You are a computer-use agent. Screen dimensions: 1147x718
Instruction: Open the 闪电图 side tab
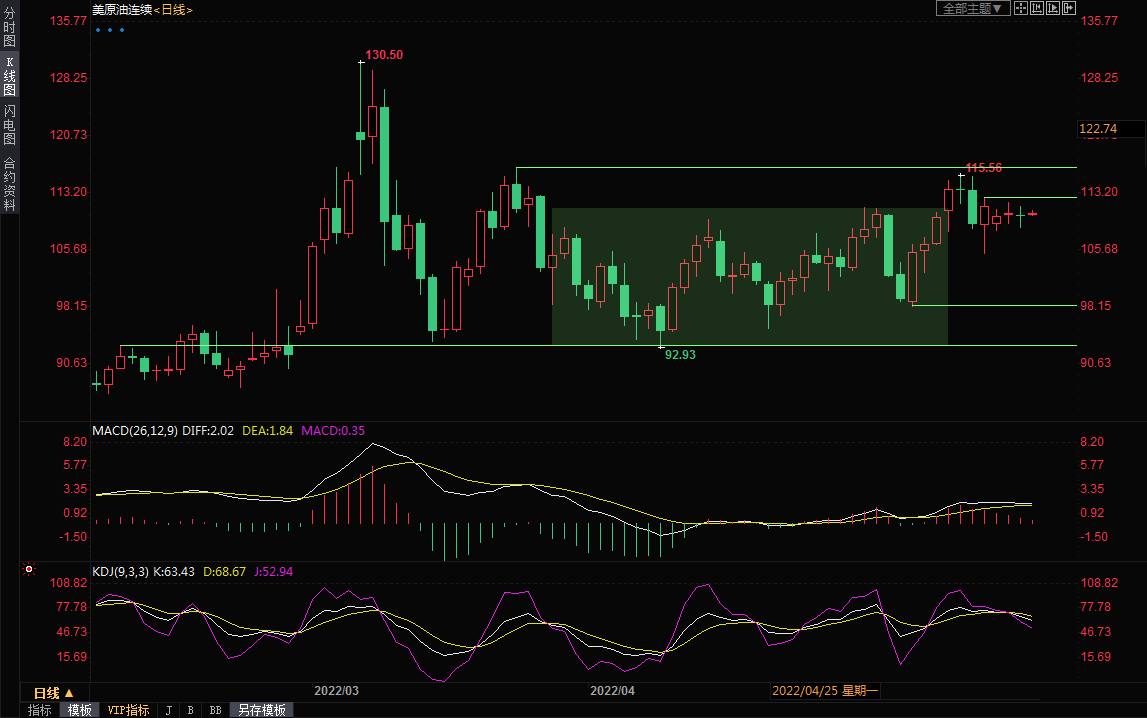(9, 124)
